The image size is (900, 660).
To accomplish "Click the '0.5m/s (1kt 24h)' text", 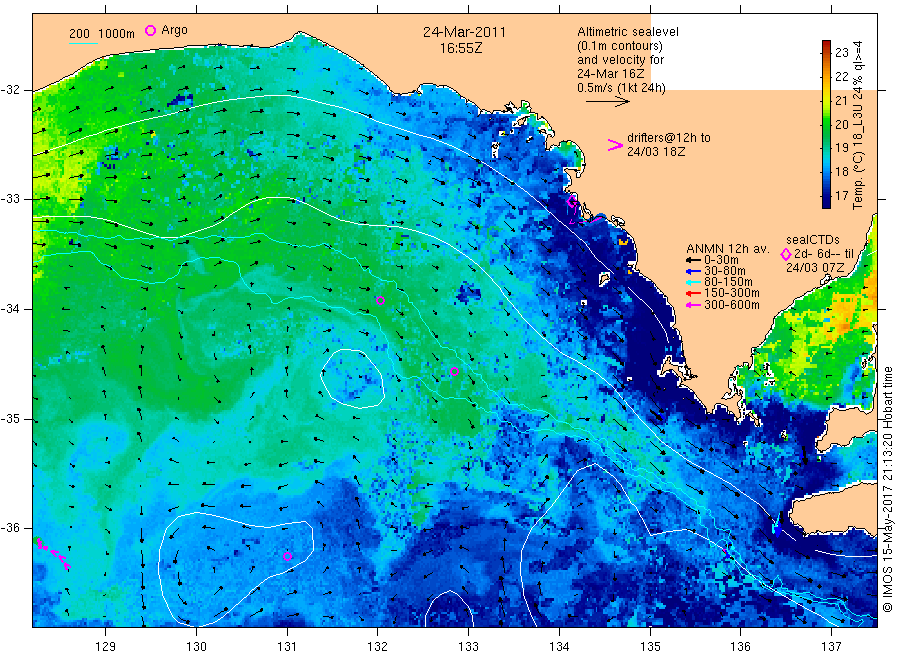I will coord(621,88).
